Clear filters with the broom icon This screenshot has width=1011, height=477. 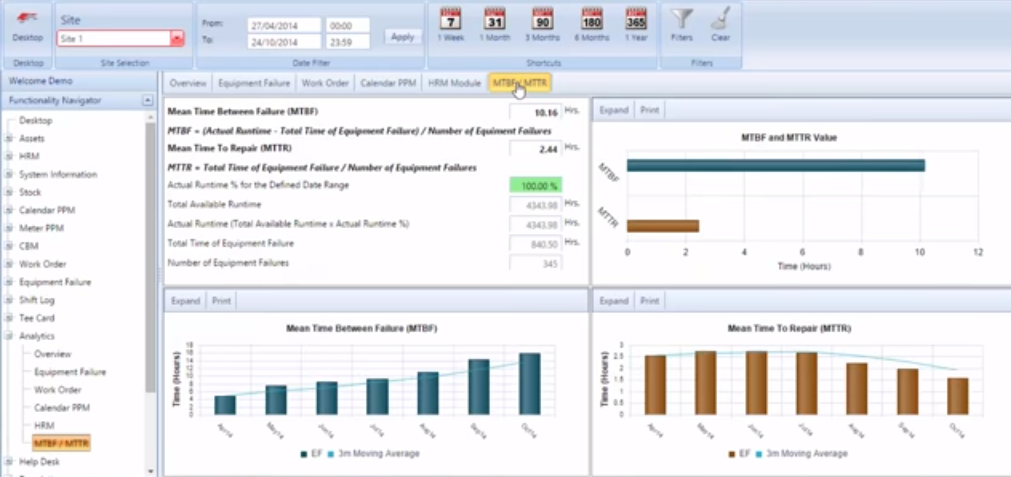(719, 19)
